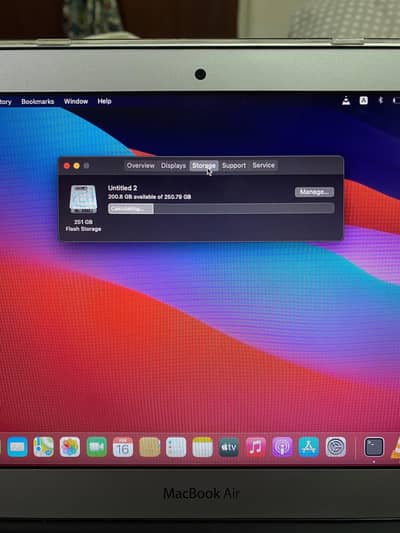Open the input source 'A' menu icon
Screen dimensions: 400x533
click(x=364, y=101)
